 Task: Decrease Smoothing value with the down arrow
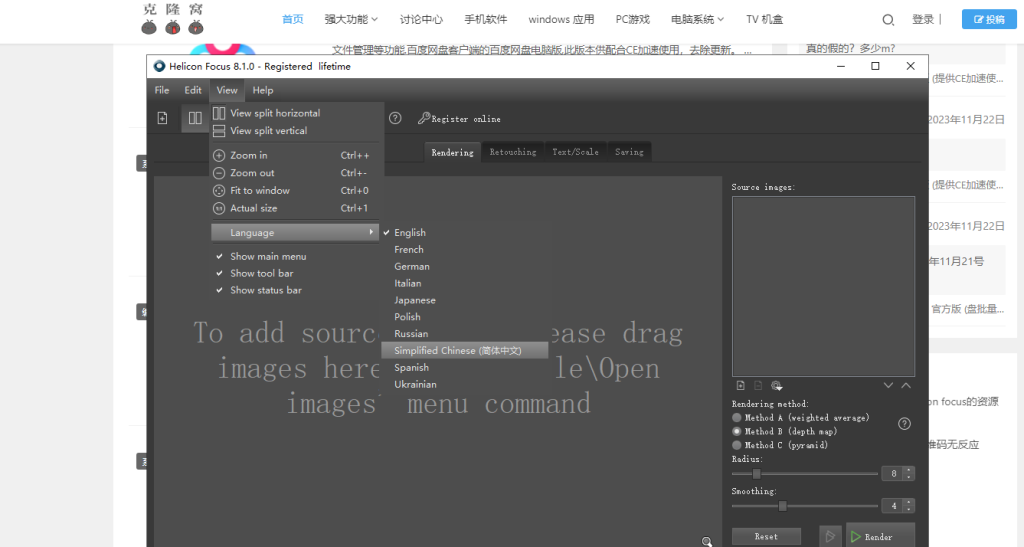(908, 509)
